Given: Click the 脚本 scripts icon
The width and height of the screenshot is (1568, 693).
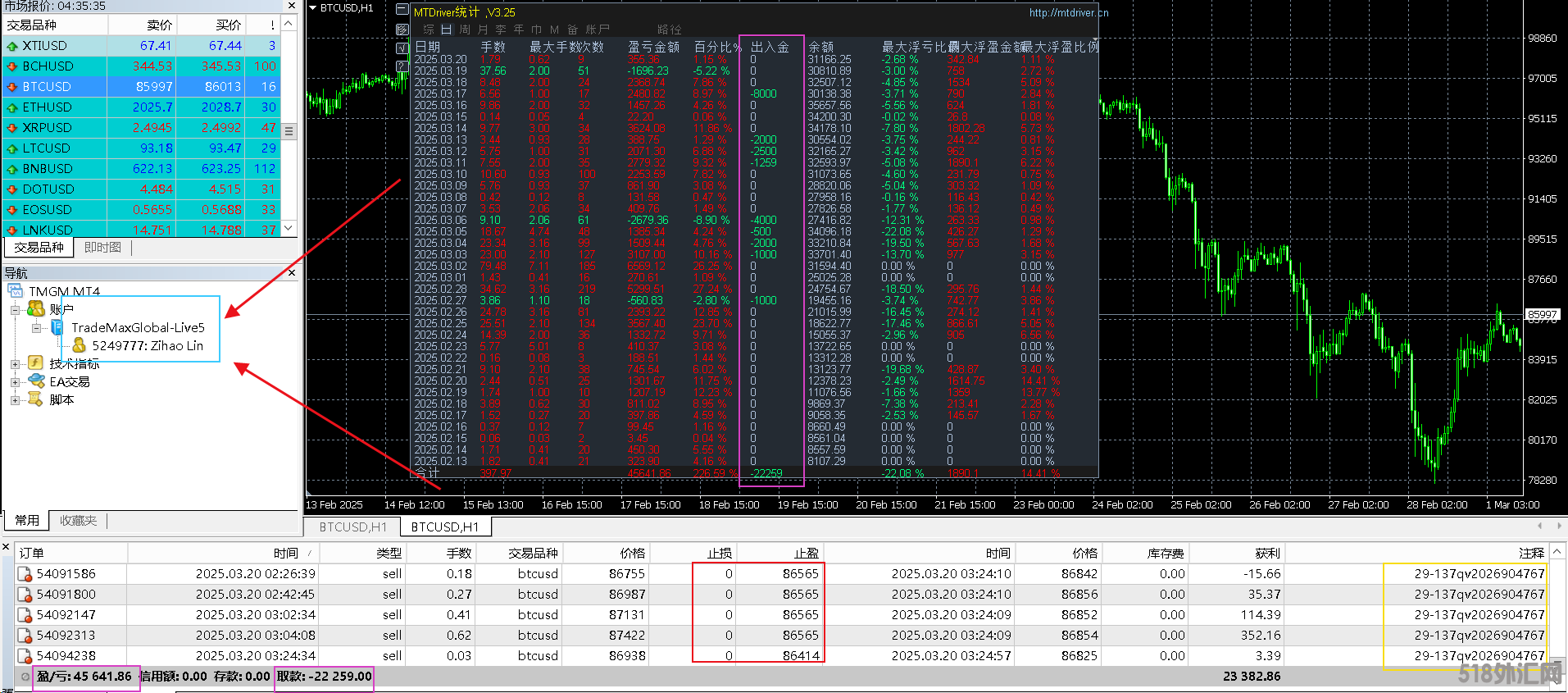Looking at the screenshot, I should [36, 399].
